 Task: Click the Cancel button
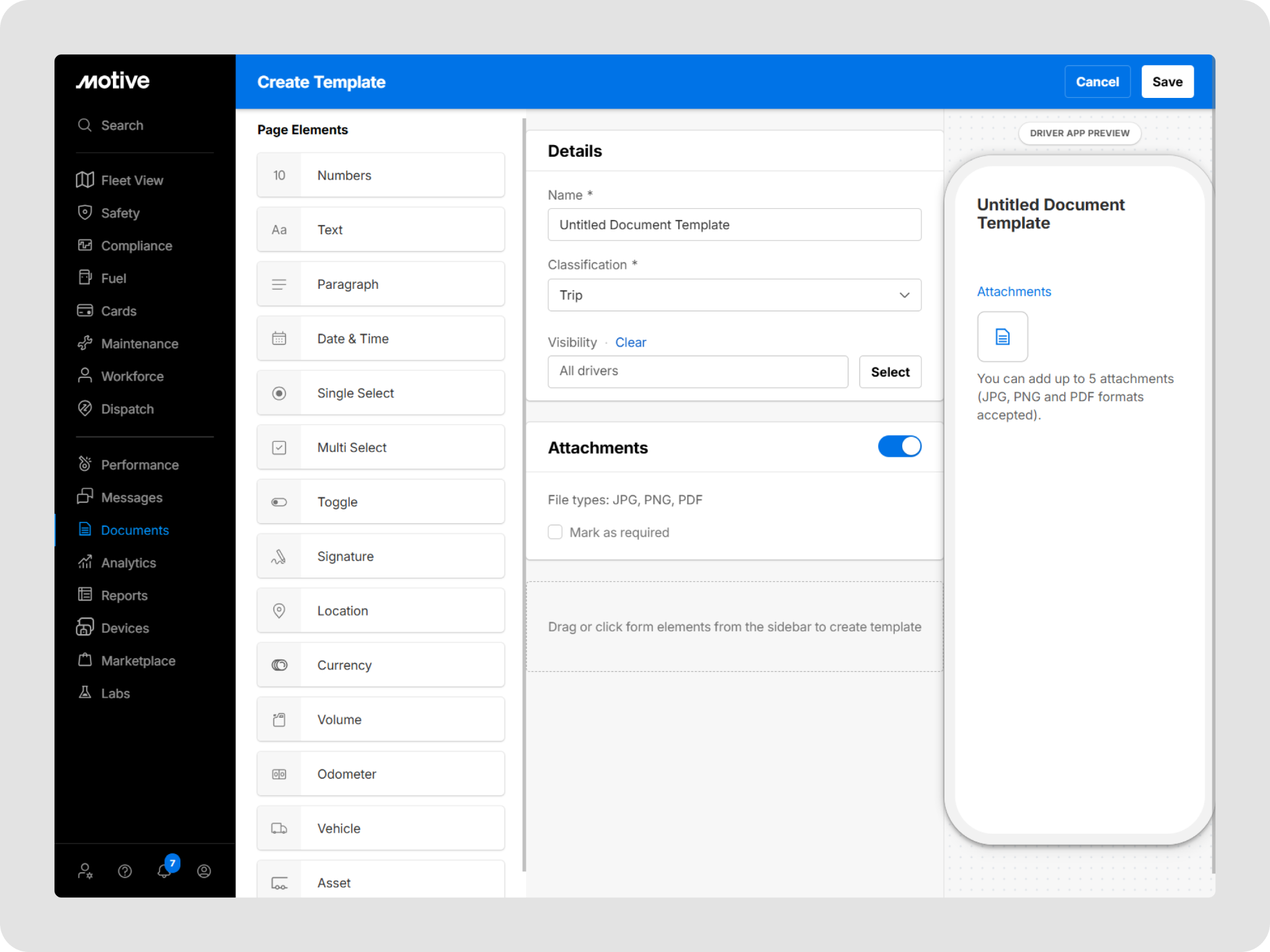pyautogui.click(x=1097, y=82)
